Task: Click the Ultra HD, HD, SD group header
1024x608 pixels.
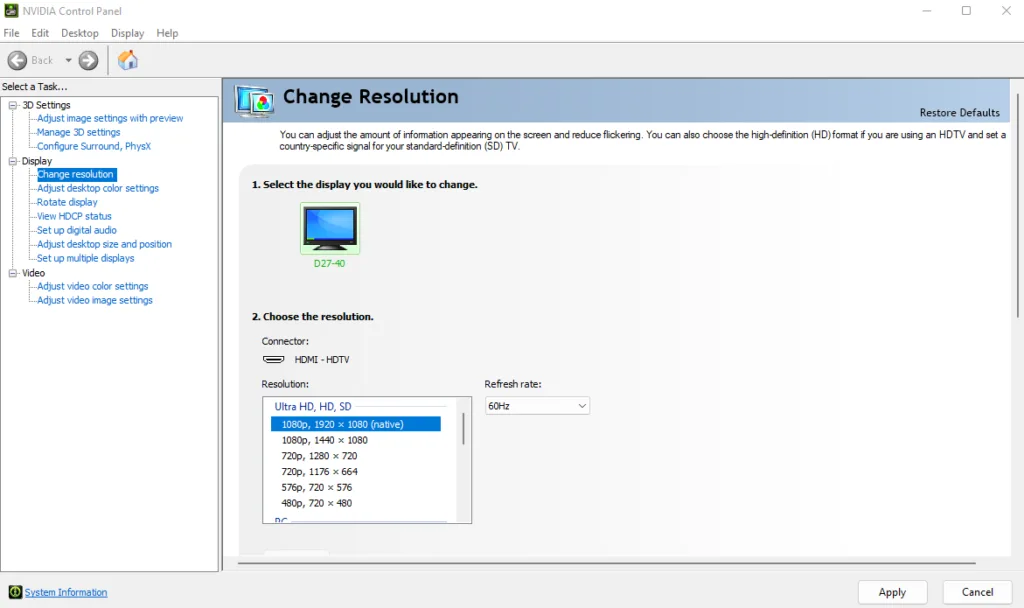Action: click(x=313, y=406)
